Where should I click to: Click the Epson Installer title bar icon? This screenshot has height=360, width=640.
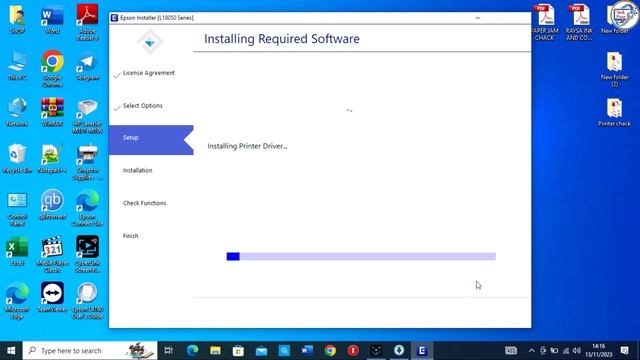point(115,18)
